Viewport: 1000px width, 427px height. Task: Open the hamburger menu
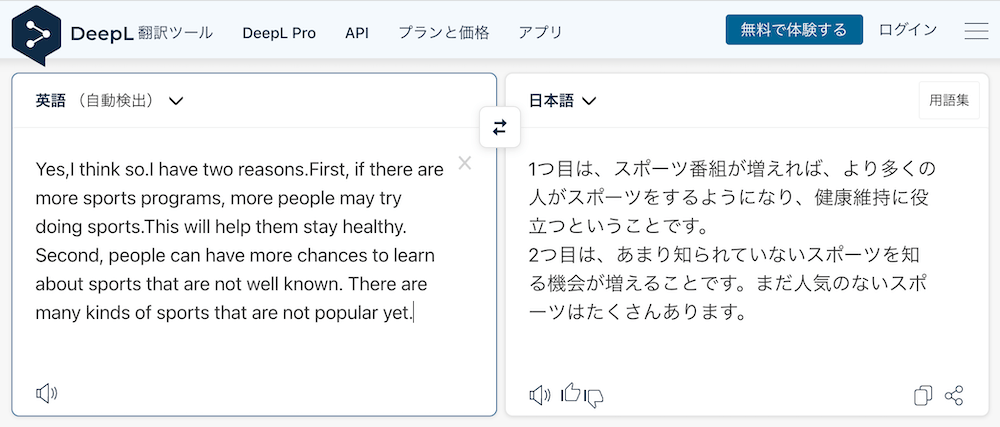(x=976, y=31)
